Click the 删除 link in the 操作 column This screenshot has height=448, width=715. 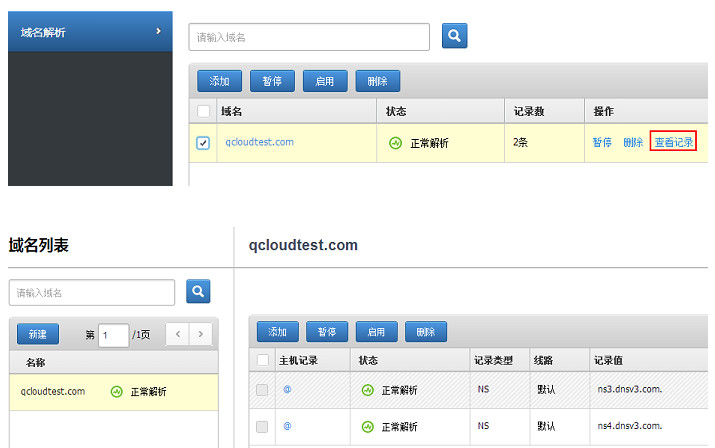tap(633, 142)
